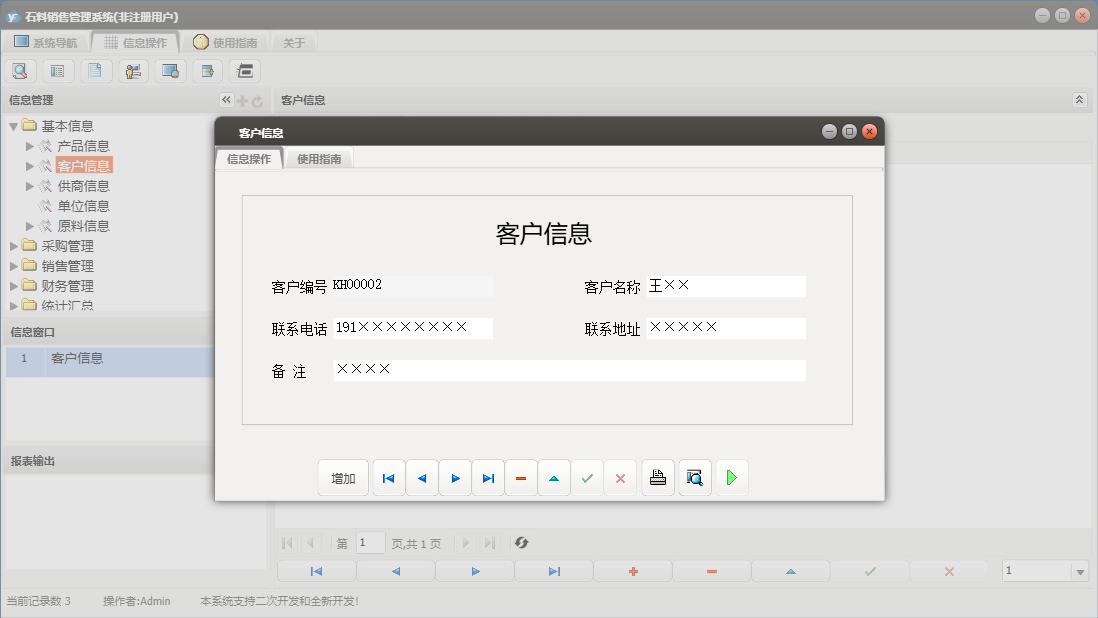Confirm the record with the green checkmark
This screenshot has height=618, width=1098.
pyautogui.click(x=587, y=477)
